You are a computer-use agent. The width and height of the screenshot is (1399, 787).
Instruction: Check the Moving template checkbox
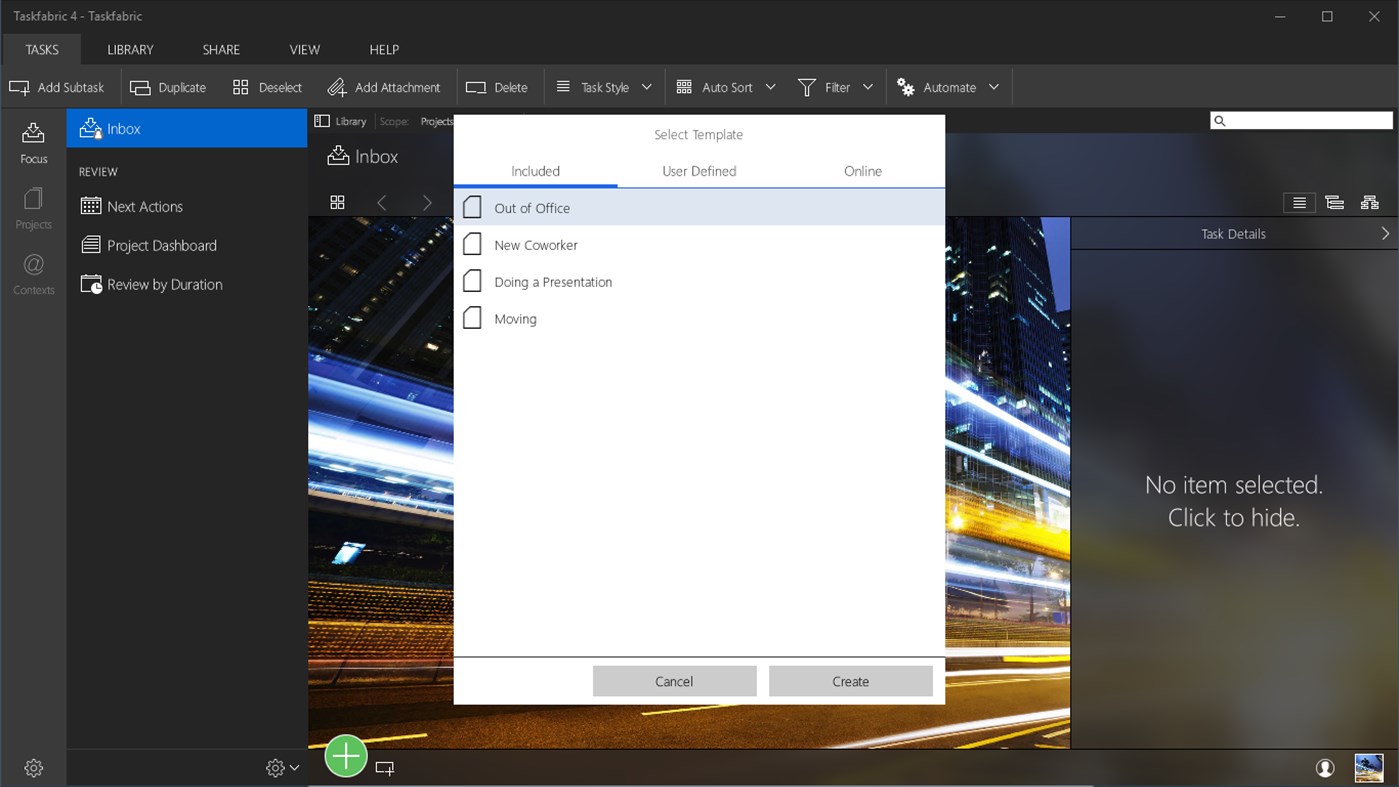(x=472, y=317)
